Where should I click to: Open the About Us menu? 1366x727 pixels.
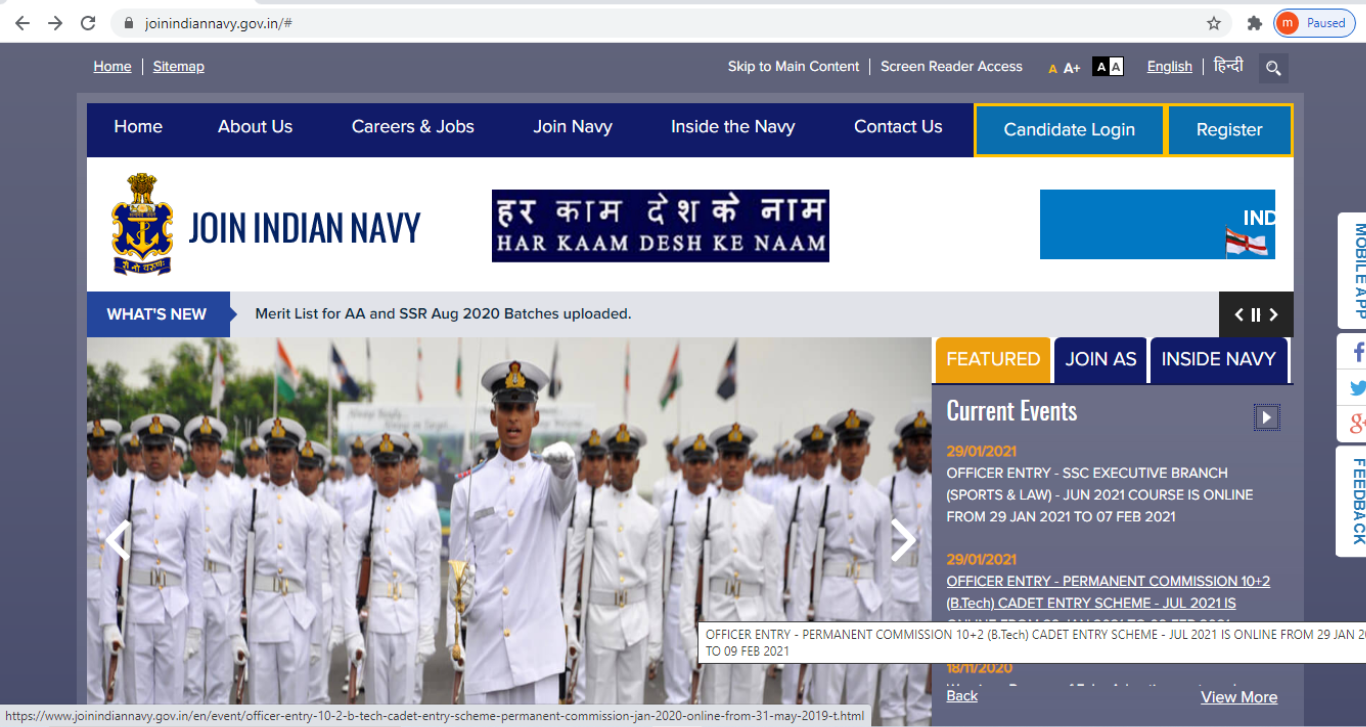(255, 127)
